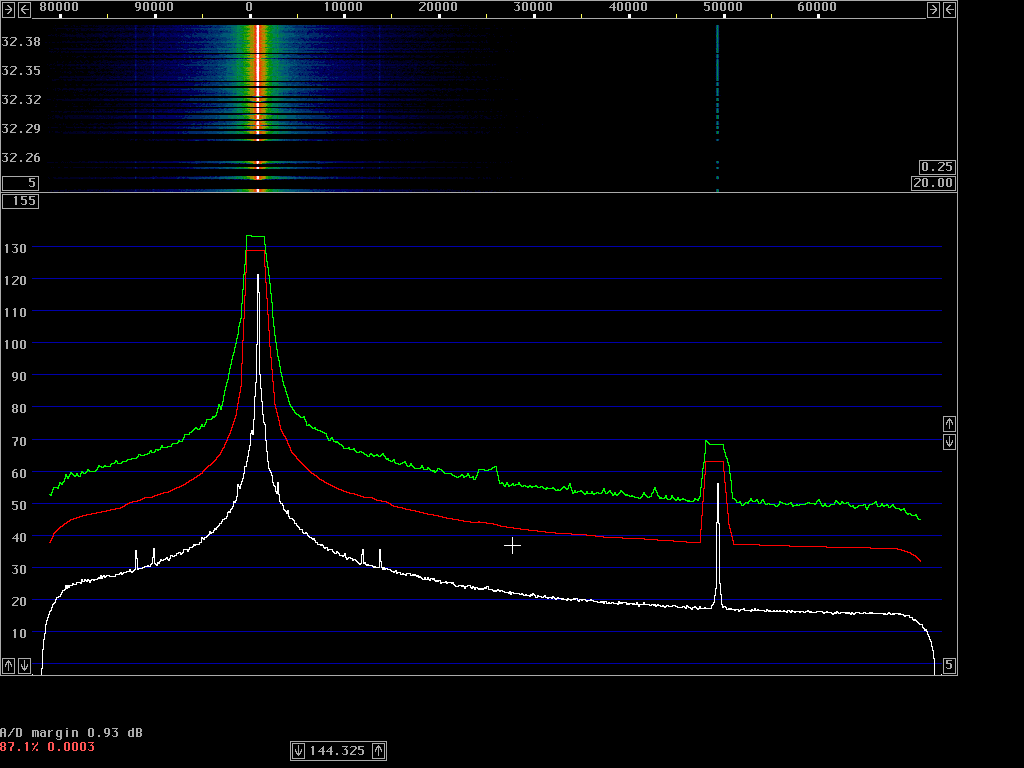The image size is (1024, 768).
Task: Click the 80 dB scale label
Action: pos(19,409)
